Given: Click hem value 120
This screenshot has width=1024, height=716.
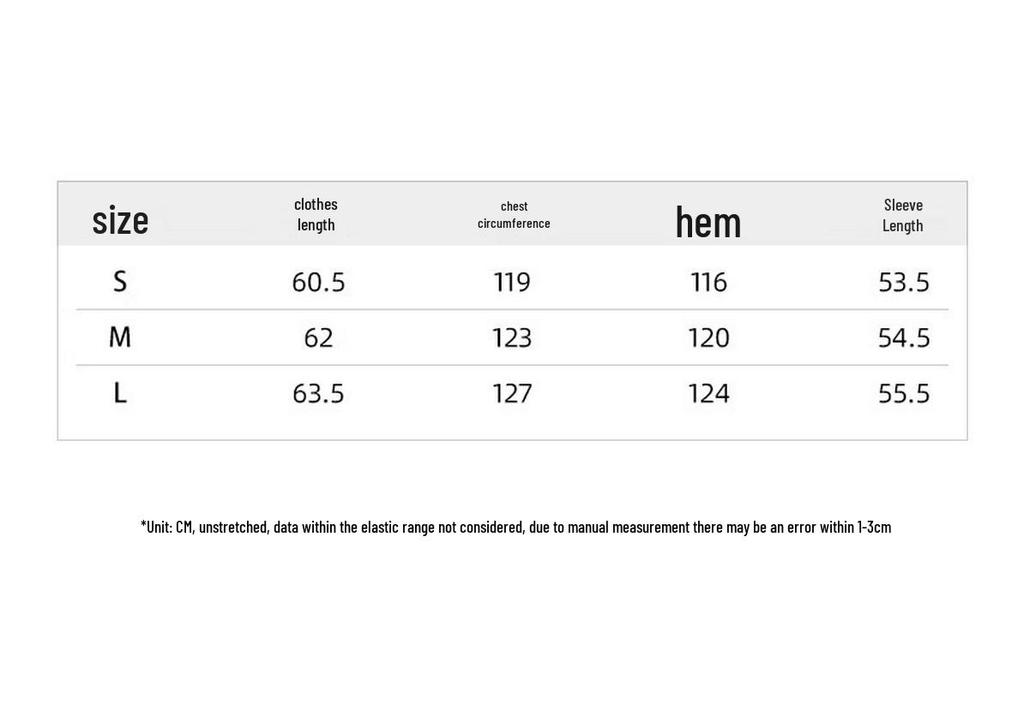Looking at the screenshot, I should click(x=709, y=338).
